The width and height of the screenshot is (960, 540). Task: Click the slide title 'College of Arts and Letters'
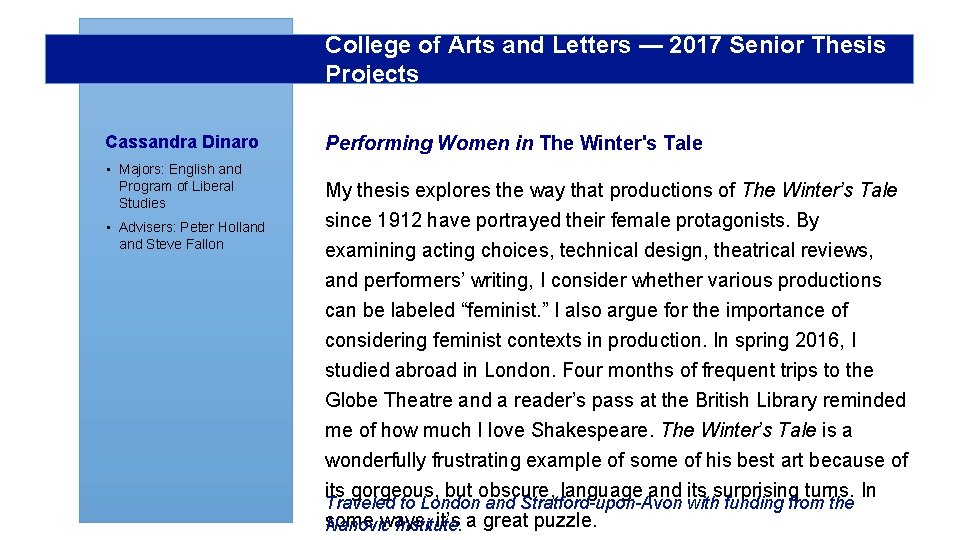[x=477, y=45]
